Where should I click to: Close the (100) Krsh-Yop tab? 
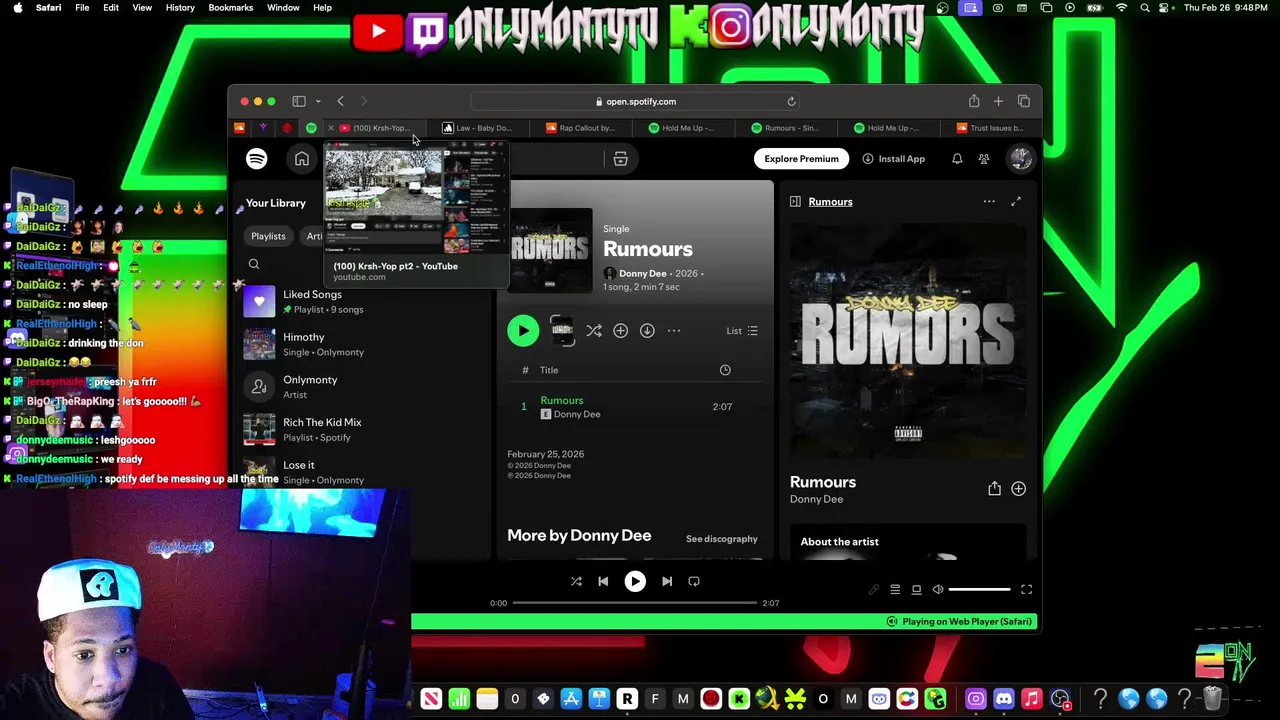click(x=331, y=128)
